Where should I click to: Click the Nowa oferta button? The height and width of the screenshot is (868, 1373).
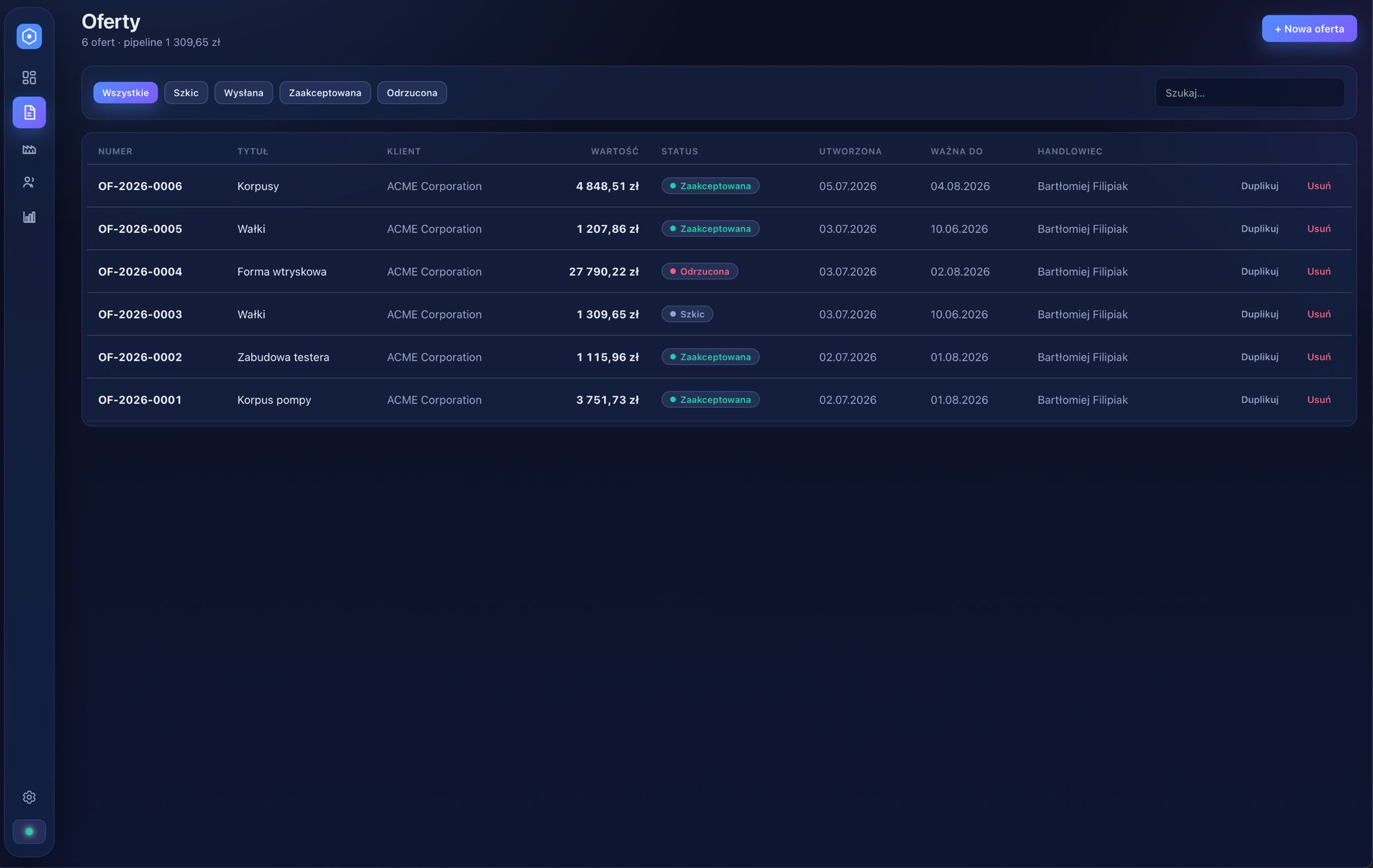[1309, 29]
